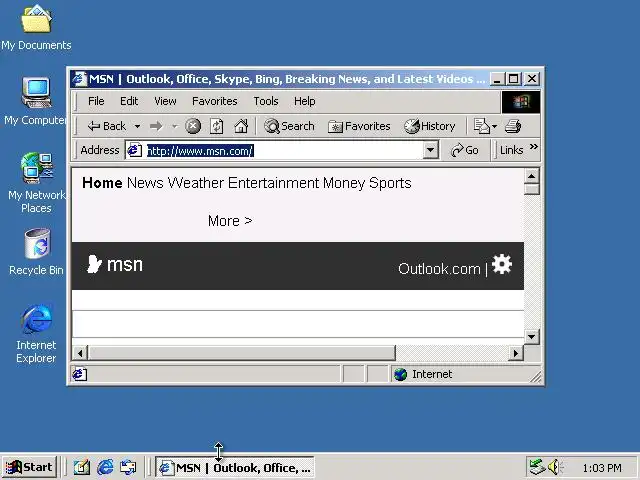Click Show Desktop quick launch icon

pos(82,467)
